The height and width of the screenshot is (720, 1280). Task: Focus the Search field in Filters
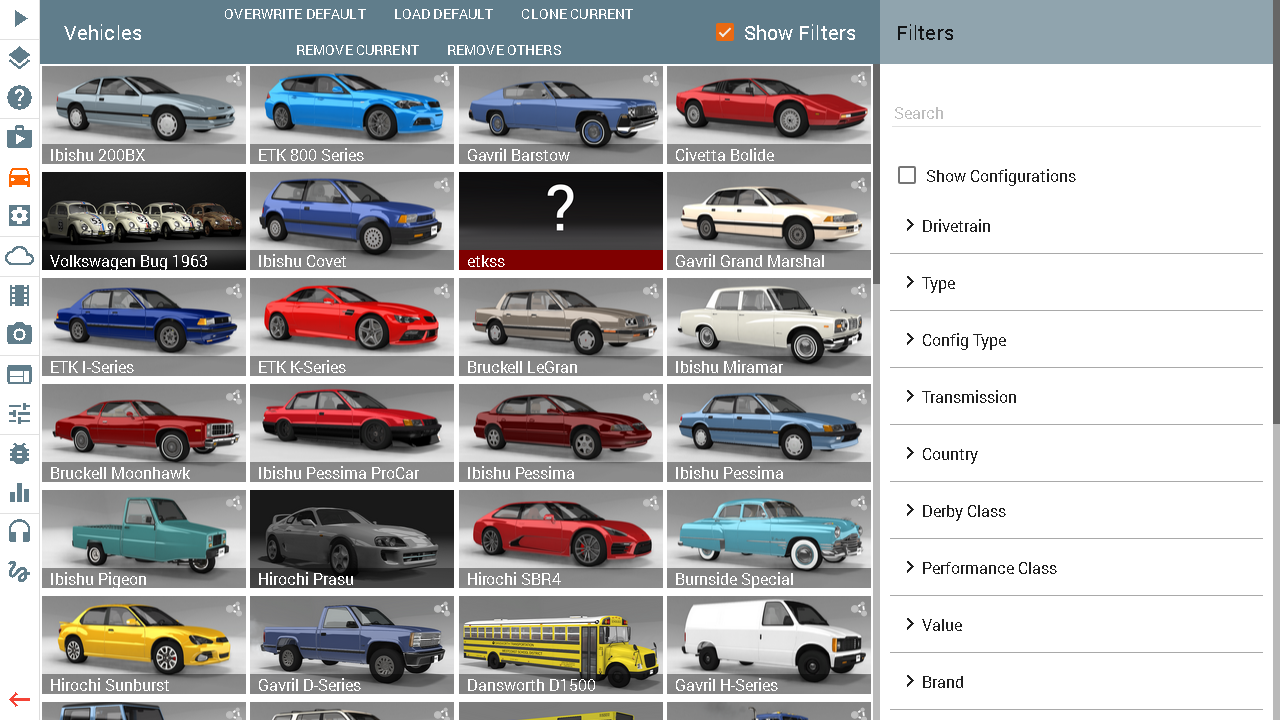coord(1076,113)
